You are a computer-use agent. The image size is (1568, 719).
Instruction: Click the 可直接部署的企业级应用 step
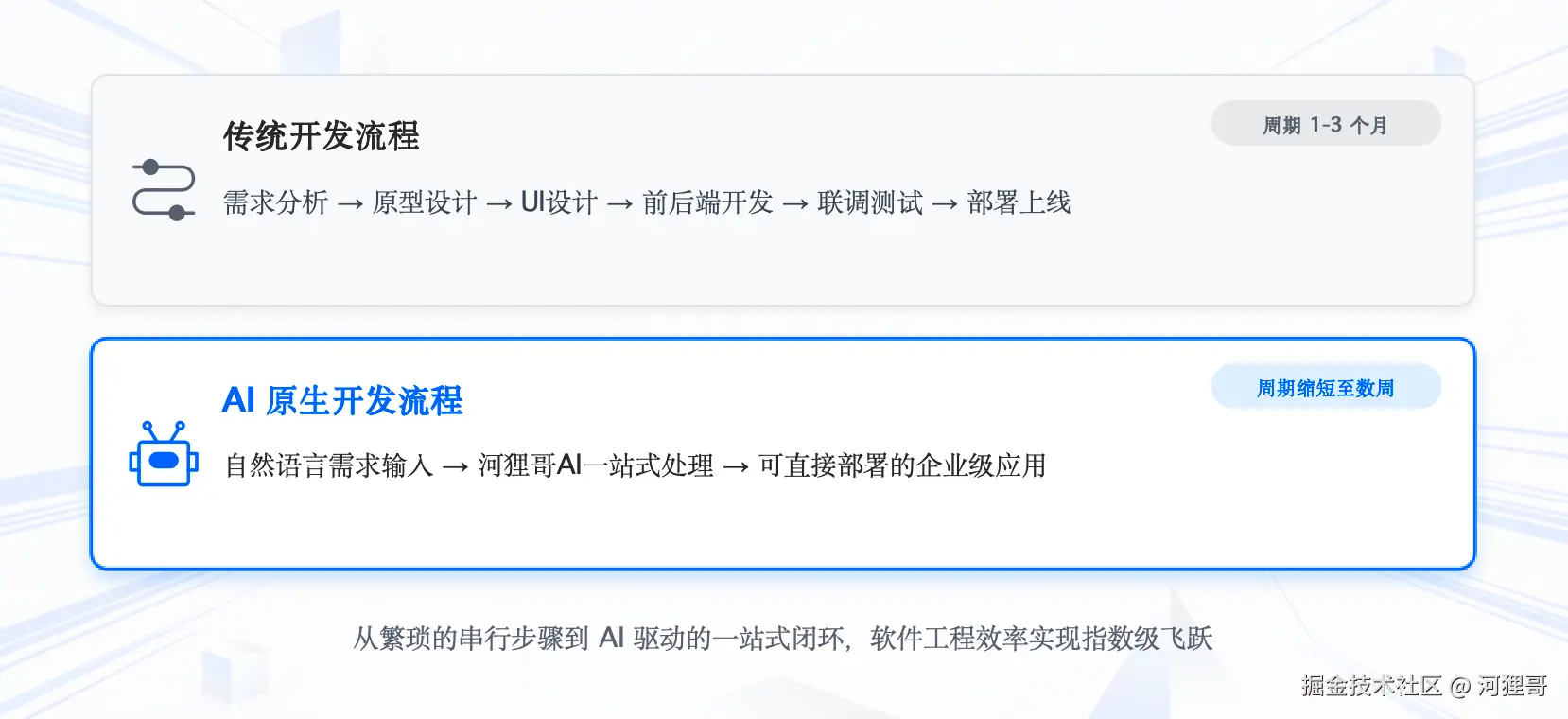[x=902, y=465]
